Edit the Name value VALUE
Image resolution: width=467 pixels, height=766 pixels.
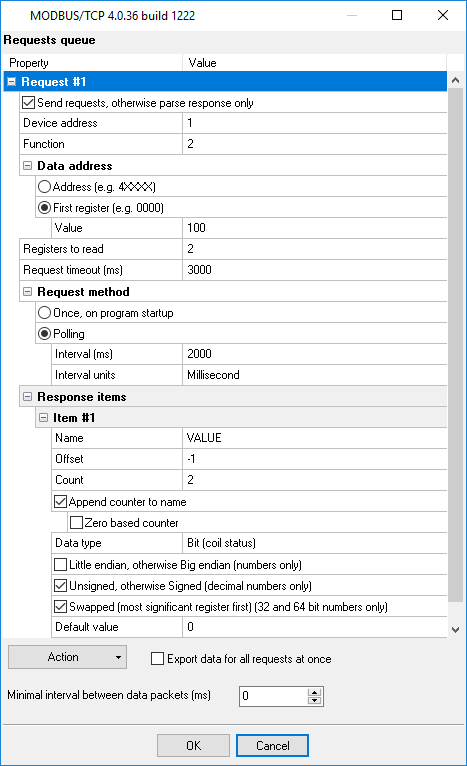coord(315,438)
